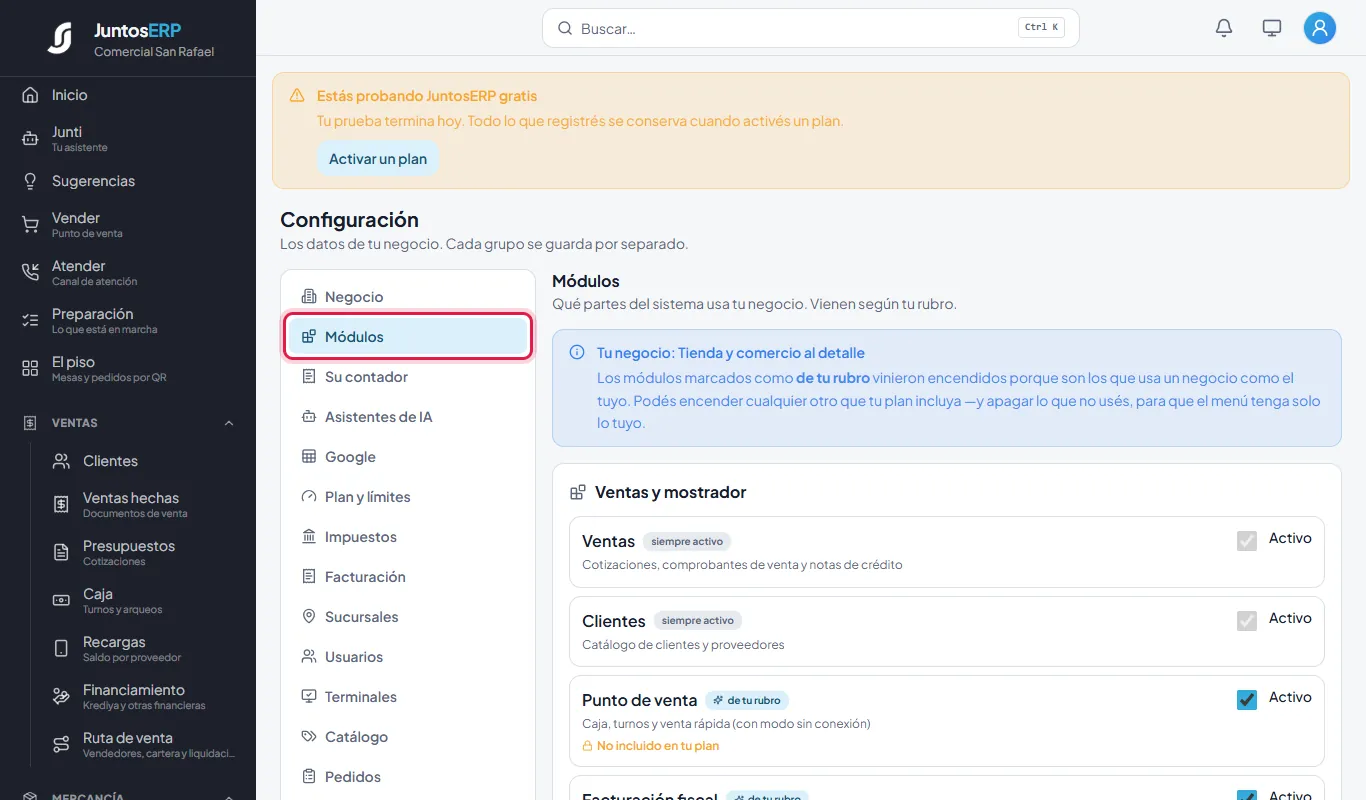
Task: Click the Financiamiento handshake icon
Action: coord(61,697)
